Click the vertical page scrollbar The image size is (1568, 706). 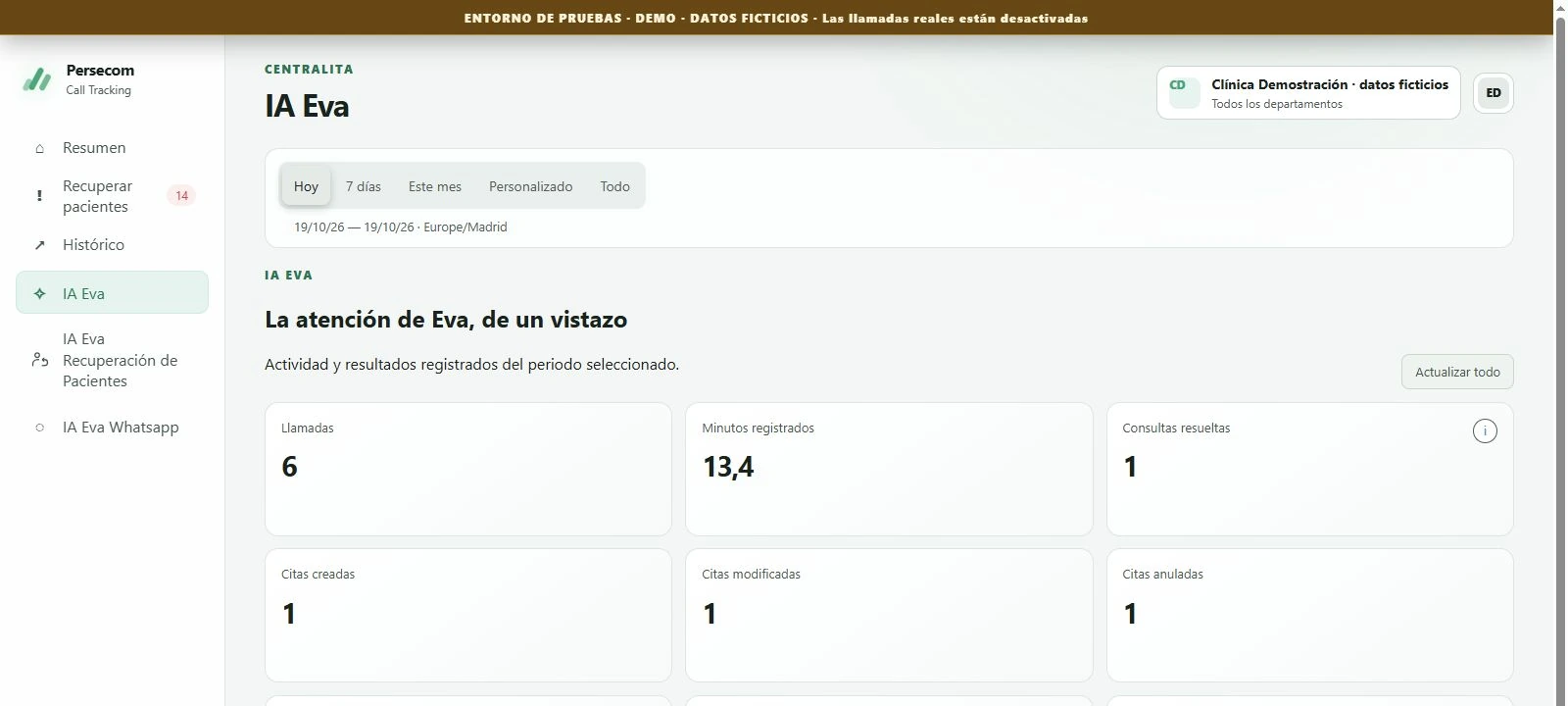pos(1560,353)
